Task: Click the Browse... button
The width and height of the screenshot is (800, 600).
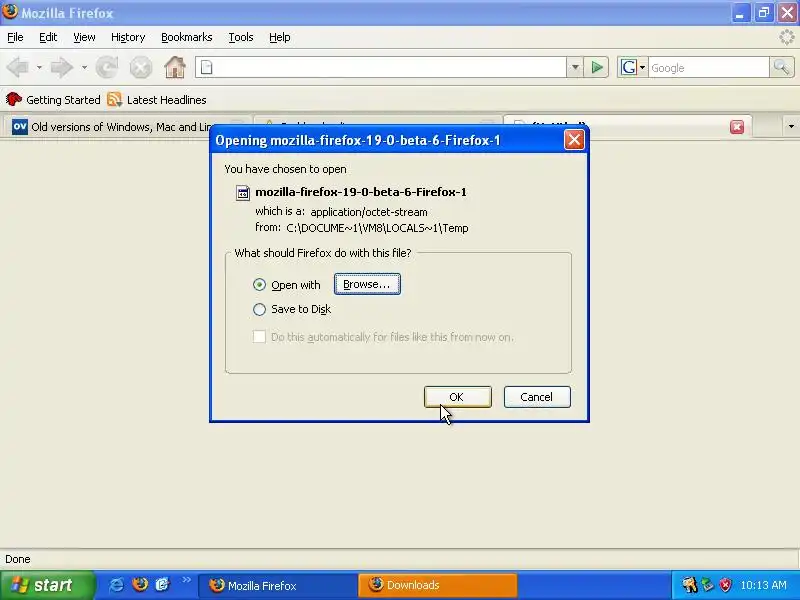Action: tap(367, 284)
